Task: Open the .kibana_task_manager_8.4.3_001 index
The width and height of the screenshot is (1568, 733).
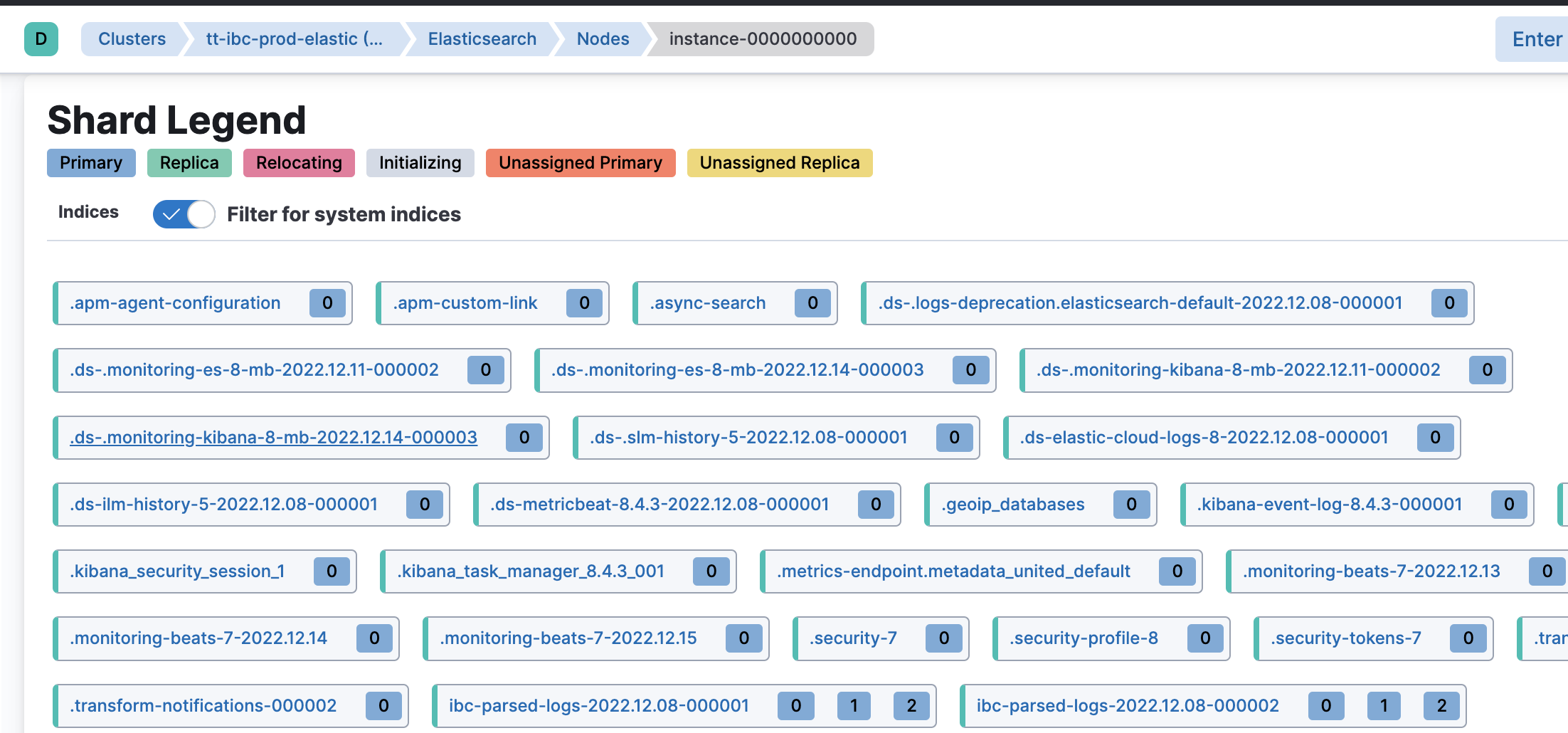Action: point(531,571)
